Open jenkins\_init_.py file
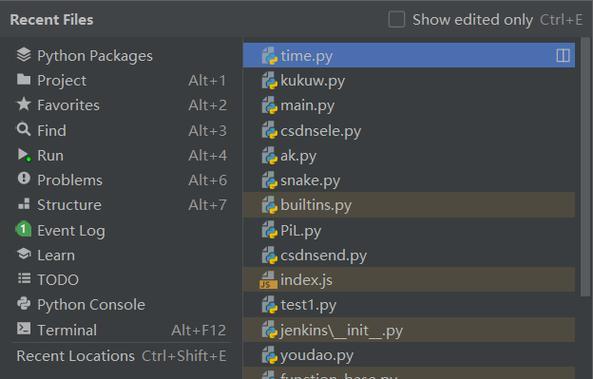 coord(409,330)
